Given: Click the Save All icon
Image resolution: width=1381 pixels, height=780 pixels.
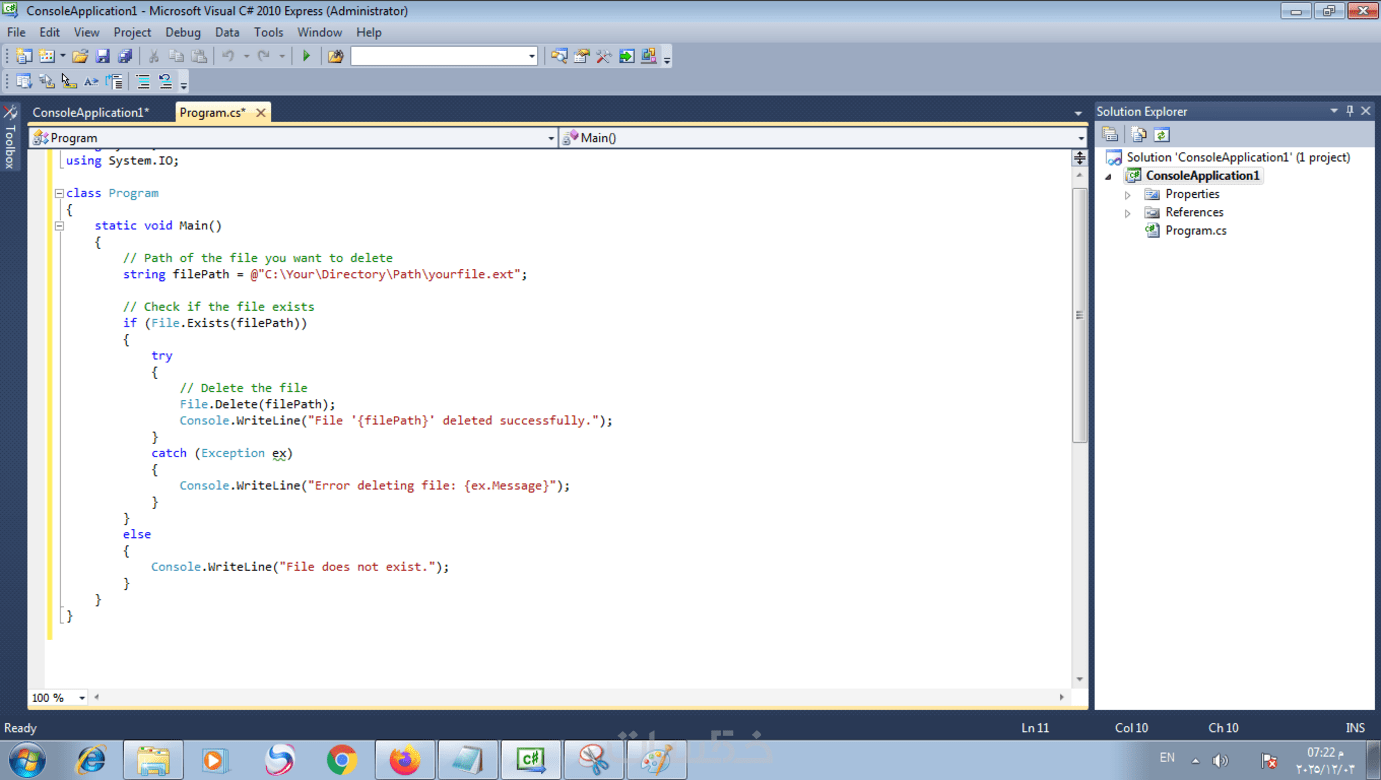Looking at the screenshot, I should (124, 56).
